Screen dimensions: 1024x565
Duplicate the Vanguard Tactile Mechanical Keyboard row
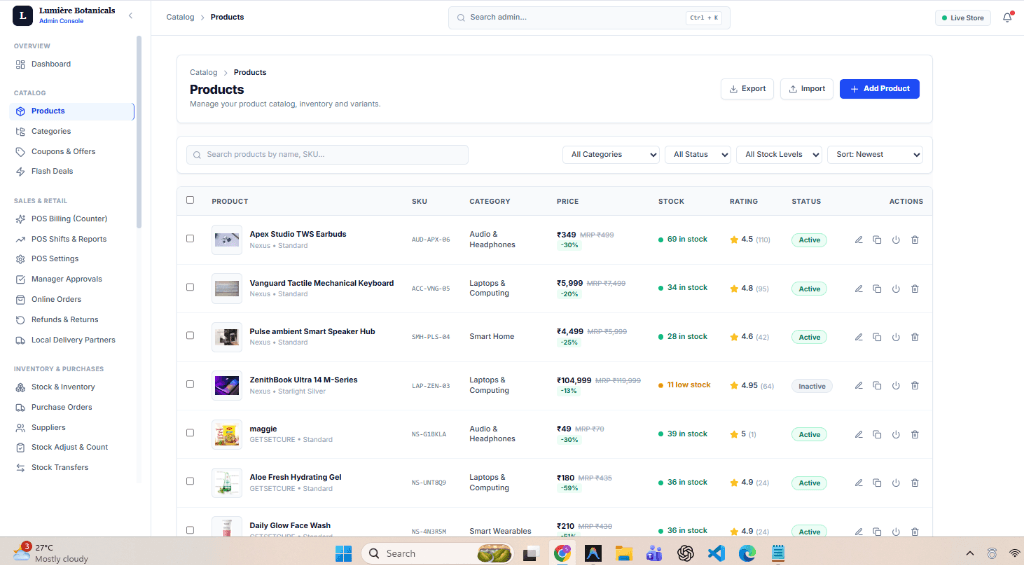pyautogui.click(x=877, y=289)
